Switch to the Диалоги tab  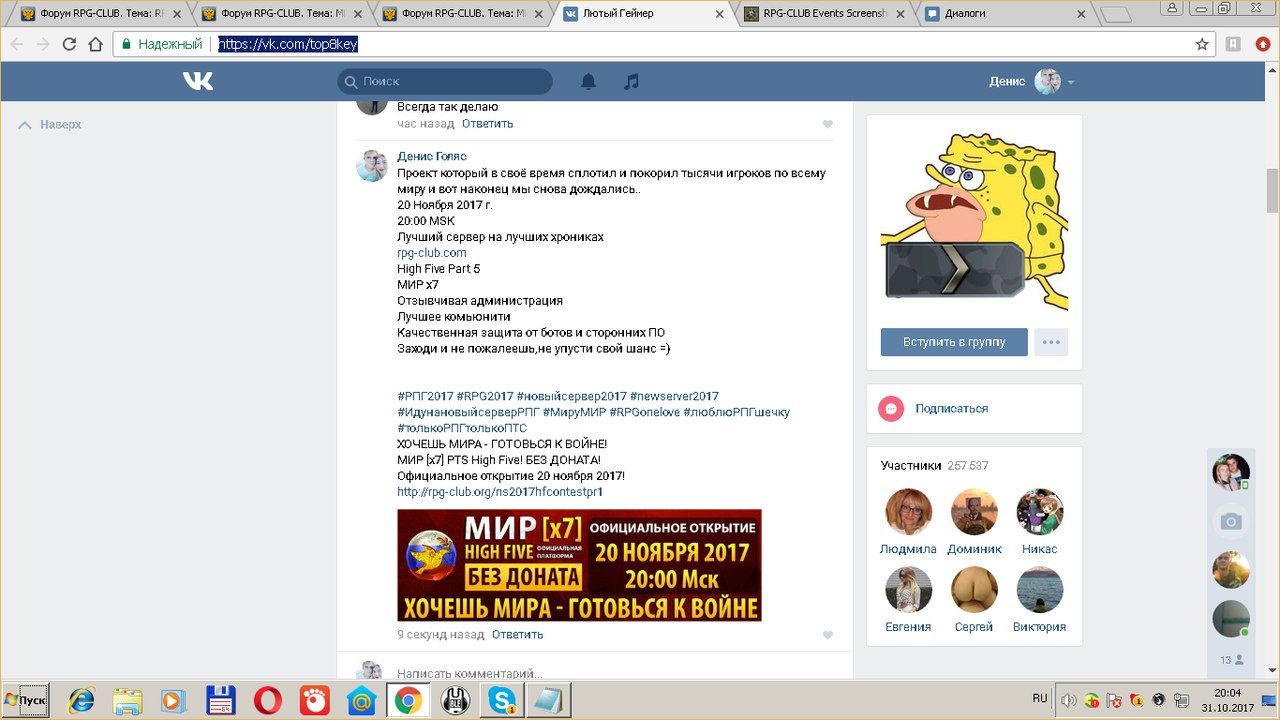click(1006, 14)
